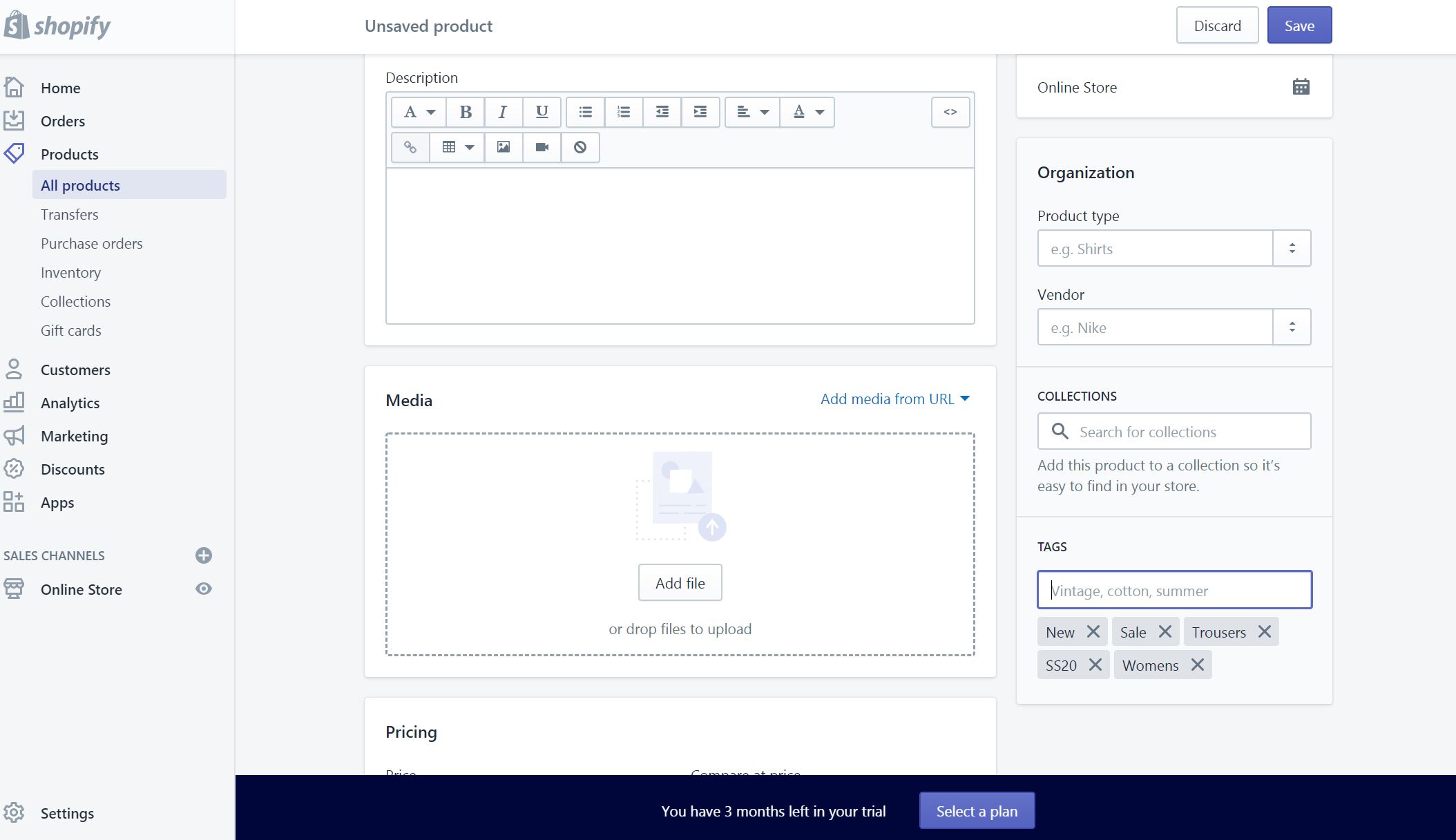Open Collections in the sidebar
Viewport: 1456px width, 840px height.
pyautogui.click(x=75, y=302)
